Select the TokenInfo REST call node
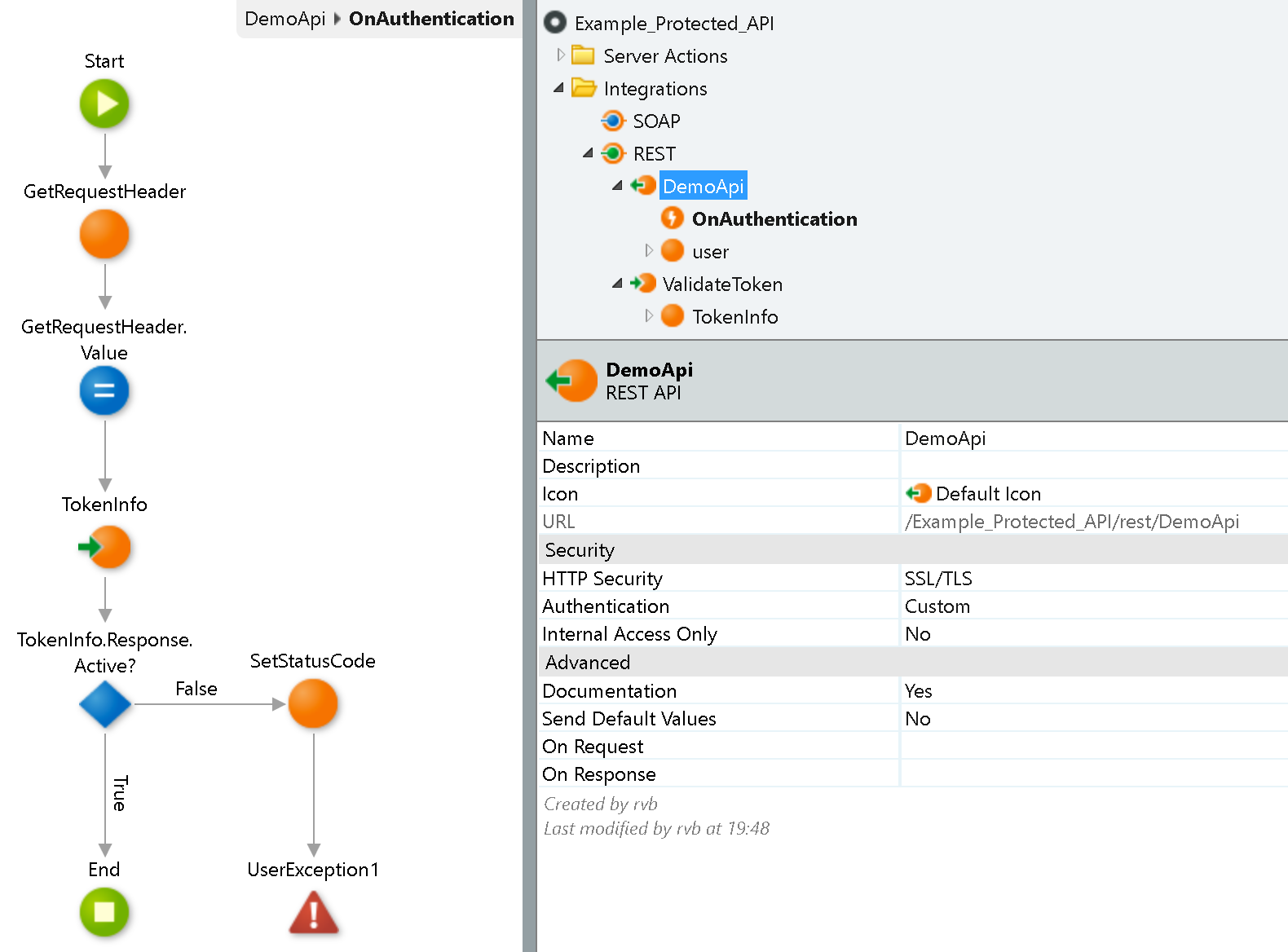Screen dimensions: 1288x952 (x=104, y=547)
